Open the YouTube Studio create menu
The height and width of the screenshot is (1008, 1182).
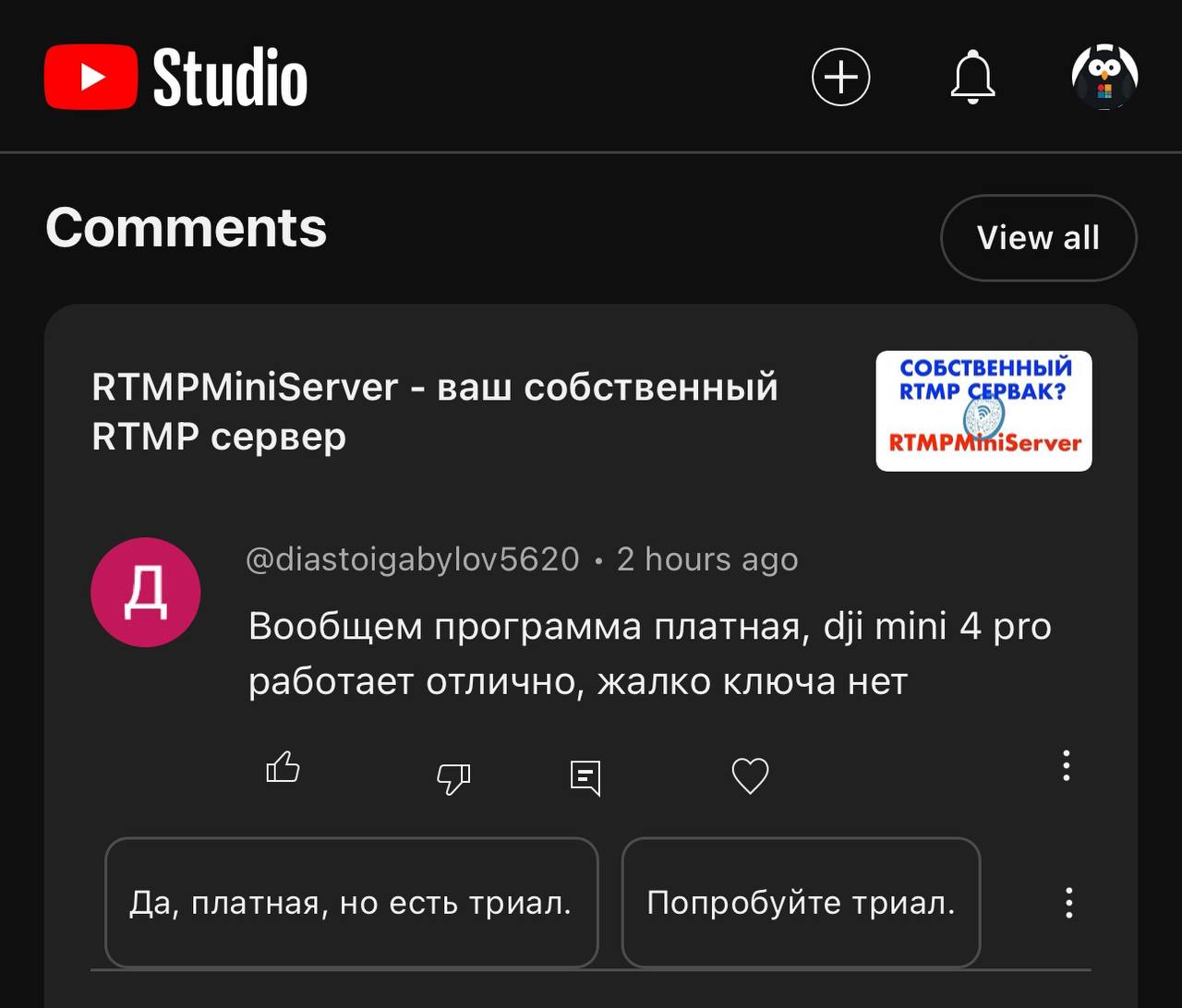840,78
